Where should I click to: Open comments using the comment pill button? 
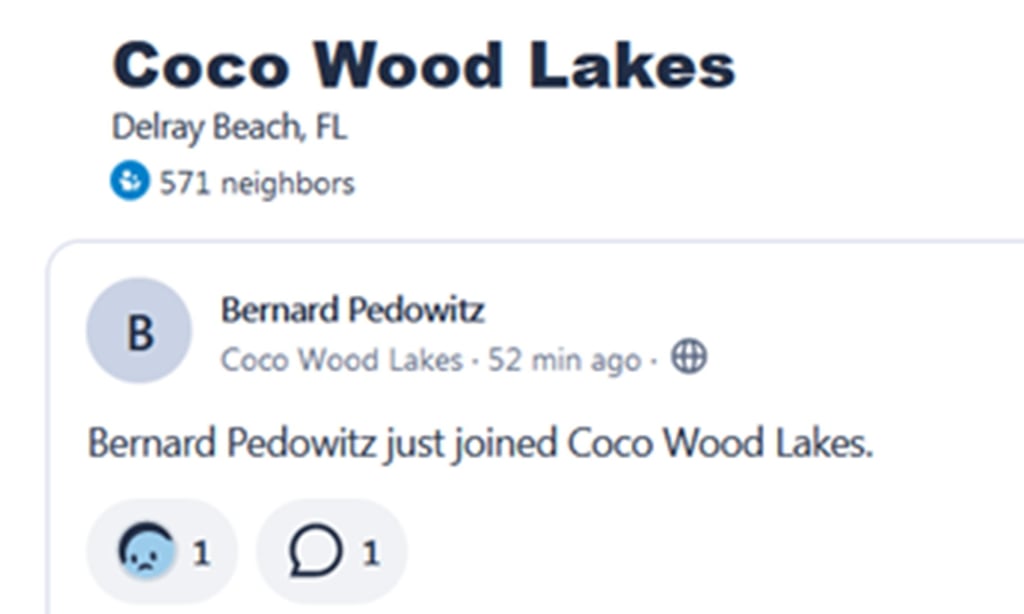pyautogui.click(x=332, y=551)
